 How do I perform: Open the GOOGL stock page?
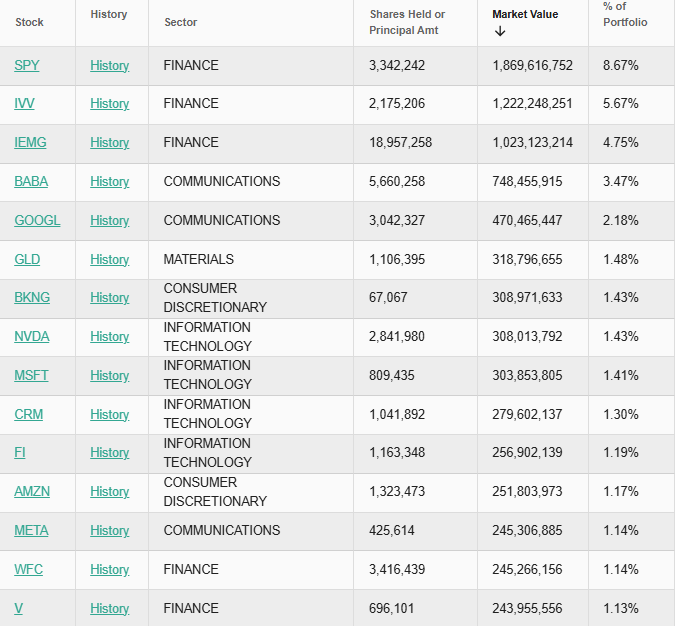(x=37, y=220)
